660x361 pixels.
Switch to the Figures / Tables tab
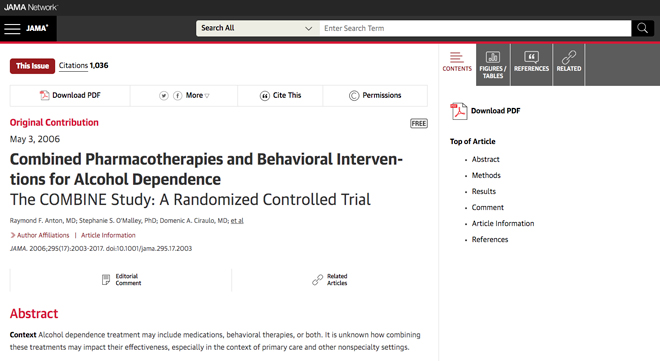(493, 65)
